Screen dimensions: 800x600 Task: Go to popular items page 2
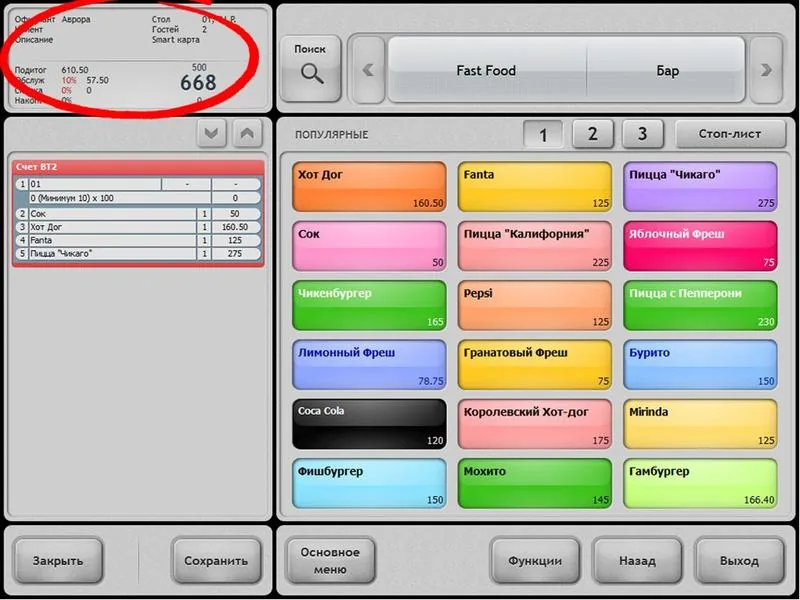593,134
